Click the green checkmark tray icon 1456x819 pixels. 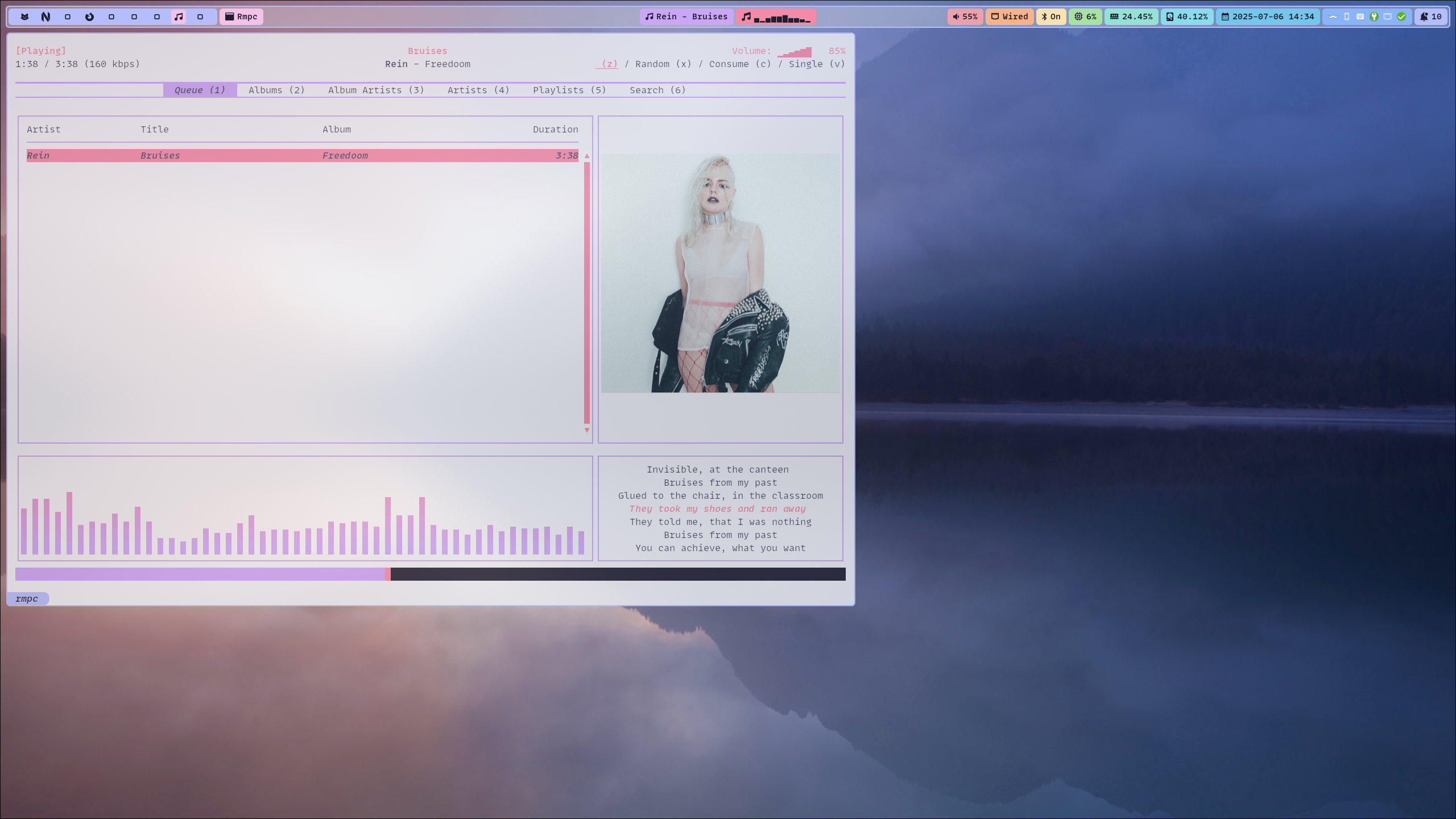tap(1401, 16)
